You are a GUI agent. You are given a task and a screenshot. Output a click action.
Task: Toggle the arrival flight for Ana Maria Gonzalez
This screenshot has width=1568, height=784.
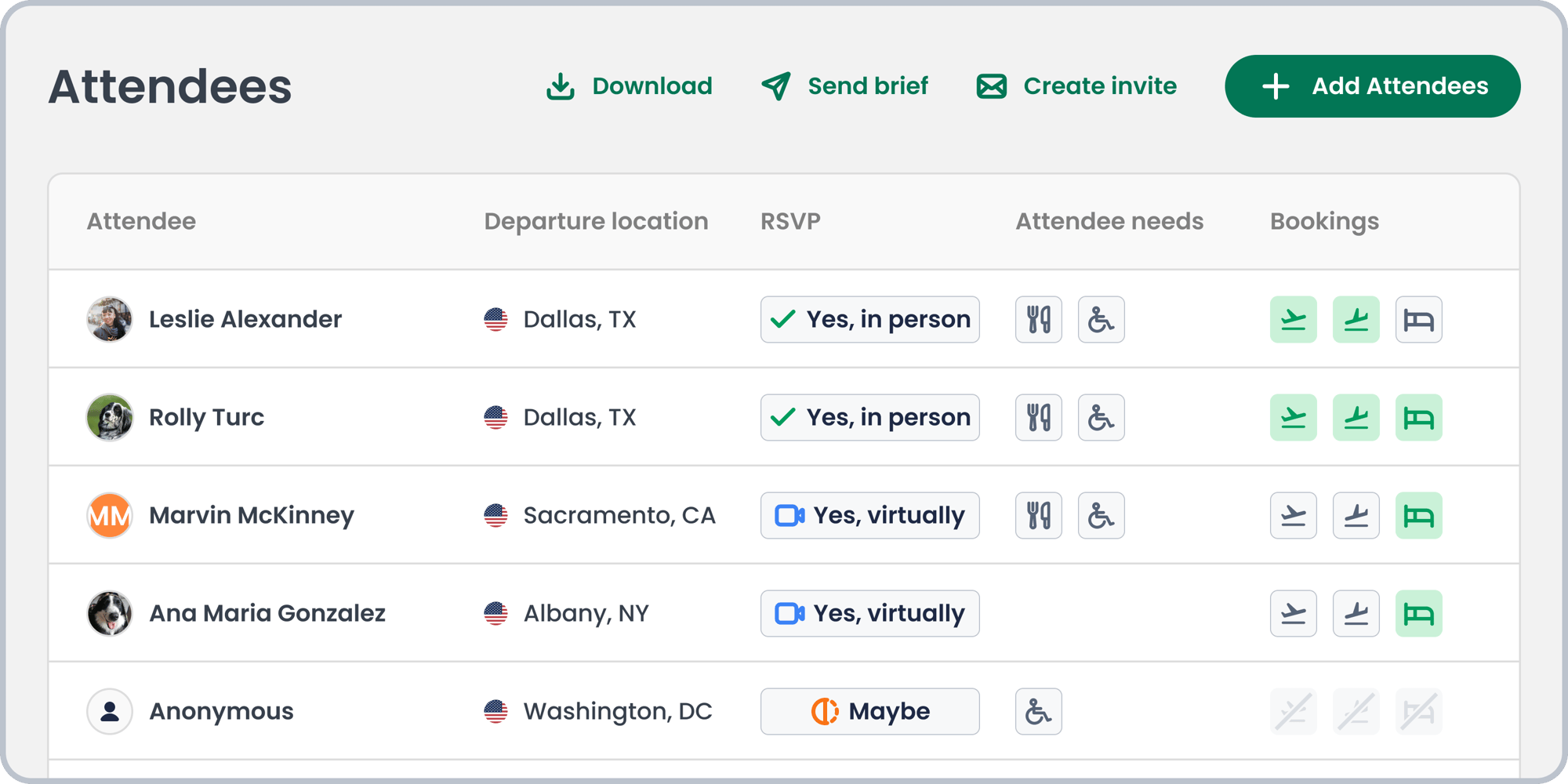(x=1356, y=613)
